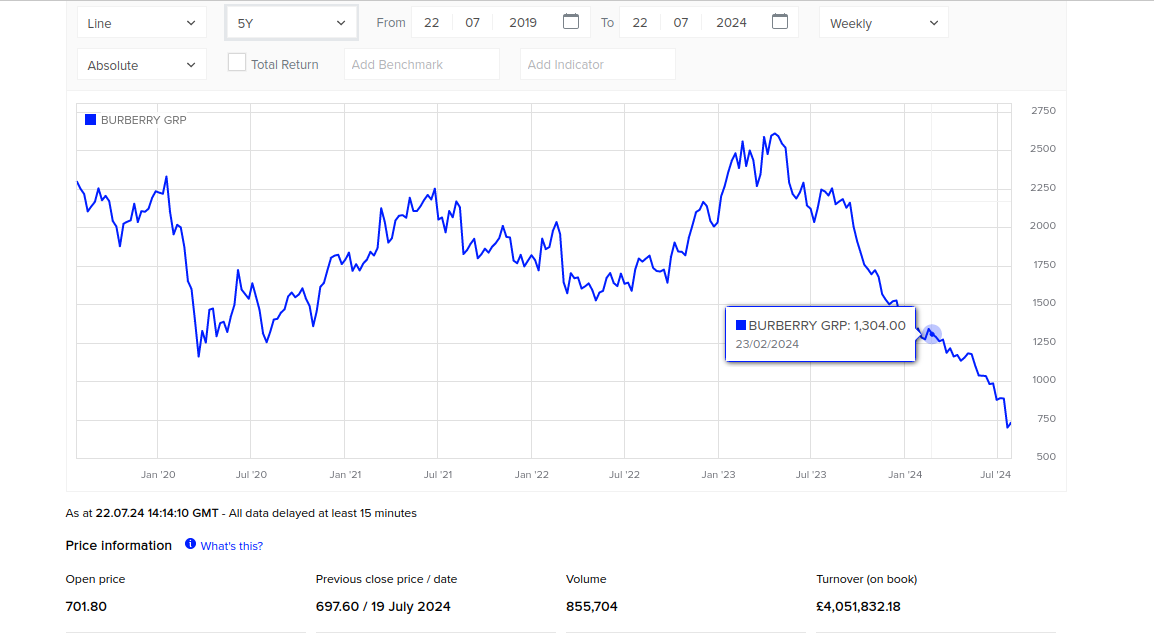The height and width of the screenshot is (635, 1154).
Task: Select the From year field 2019
Action: tap(523, 23)
